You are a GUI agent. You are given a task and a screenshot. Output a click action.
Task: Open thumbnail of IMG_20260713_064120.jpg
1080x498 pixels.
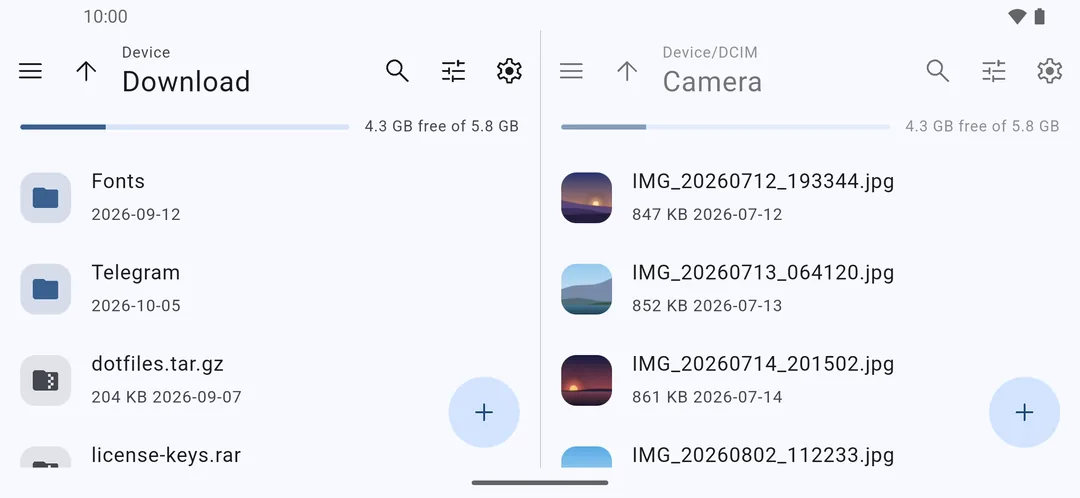coord(586,289)
